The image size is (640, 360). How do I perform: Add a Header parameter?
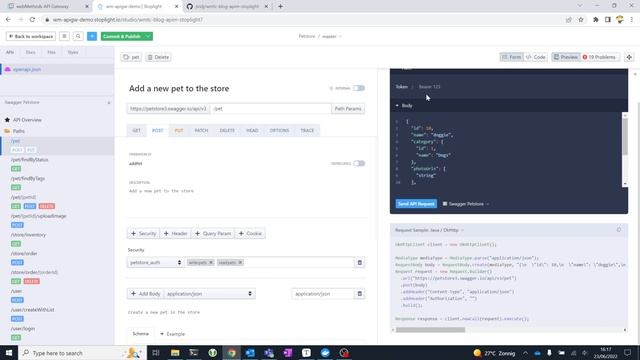(176, 233)
